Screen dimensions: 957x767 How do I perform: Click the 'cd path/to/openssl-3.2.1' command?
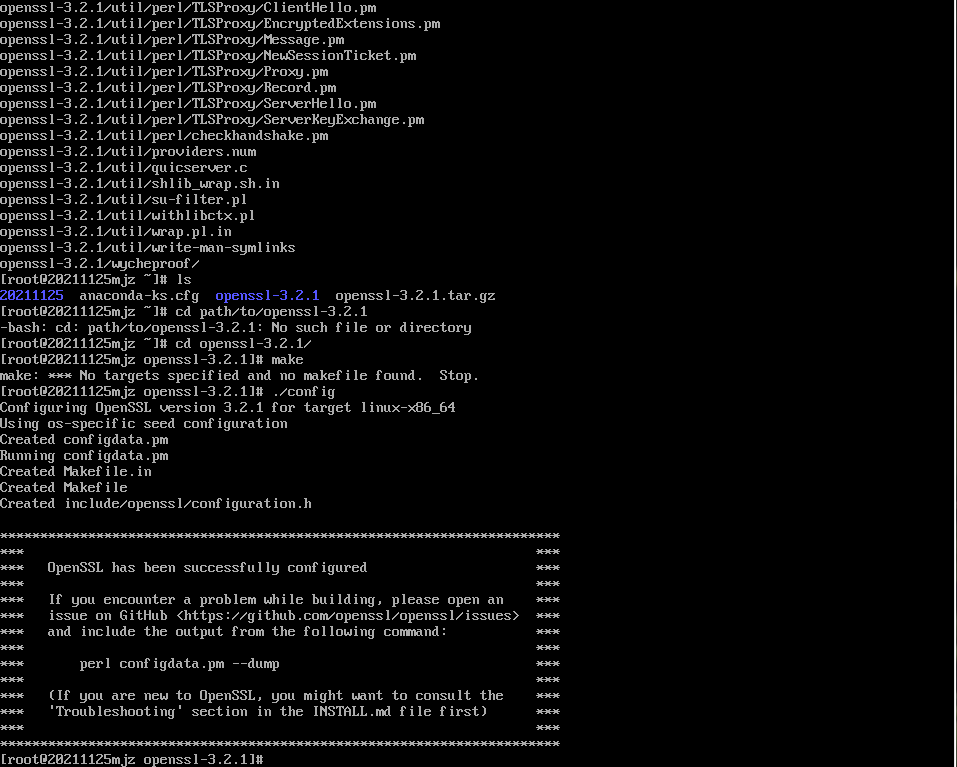click(x=272, y=311)
